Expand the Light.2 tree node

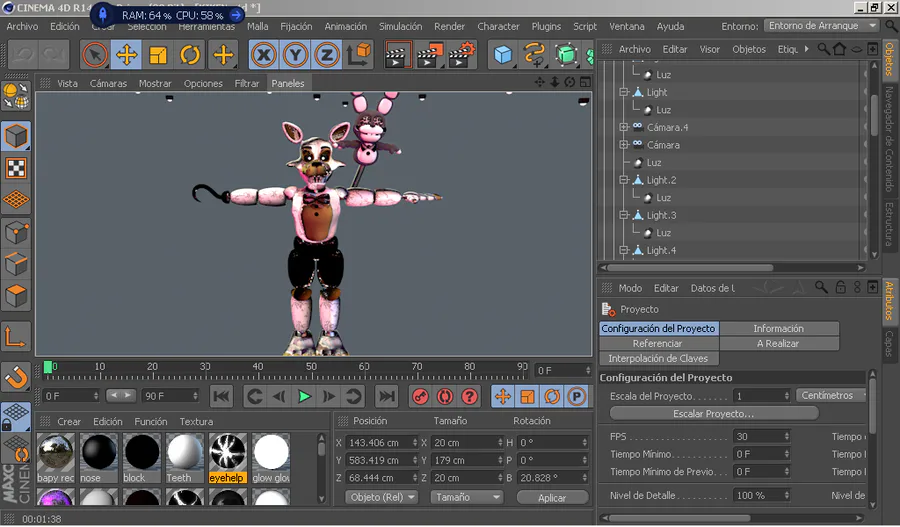(624, 180)
